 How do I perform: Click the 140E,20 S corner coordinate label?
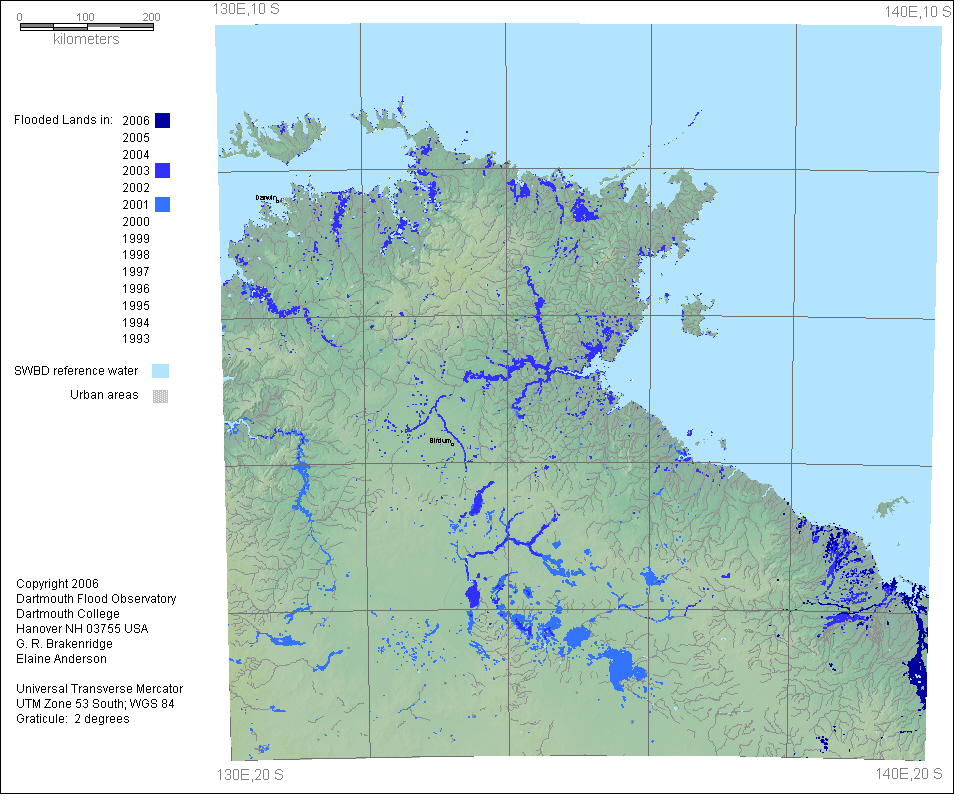tap(909, 774)
